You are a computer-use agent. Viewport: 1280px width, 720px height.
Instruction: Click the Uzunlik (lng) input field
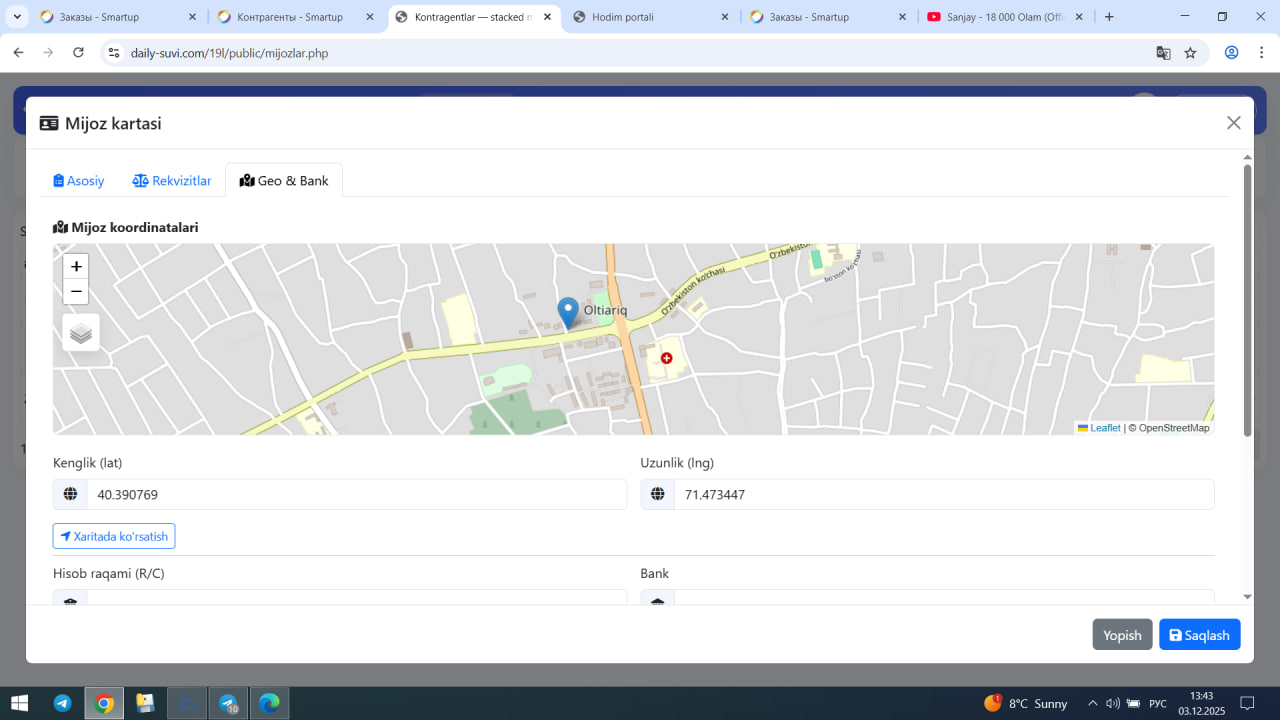[943, 494]
